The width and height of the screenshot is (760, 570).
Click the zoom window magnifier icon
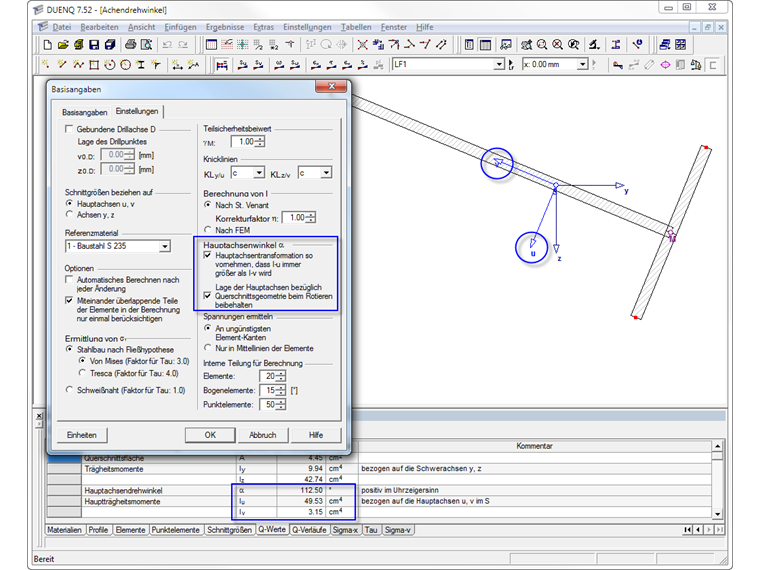point(542,45)
